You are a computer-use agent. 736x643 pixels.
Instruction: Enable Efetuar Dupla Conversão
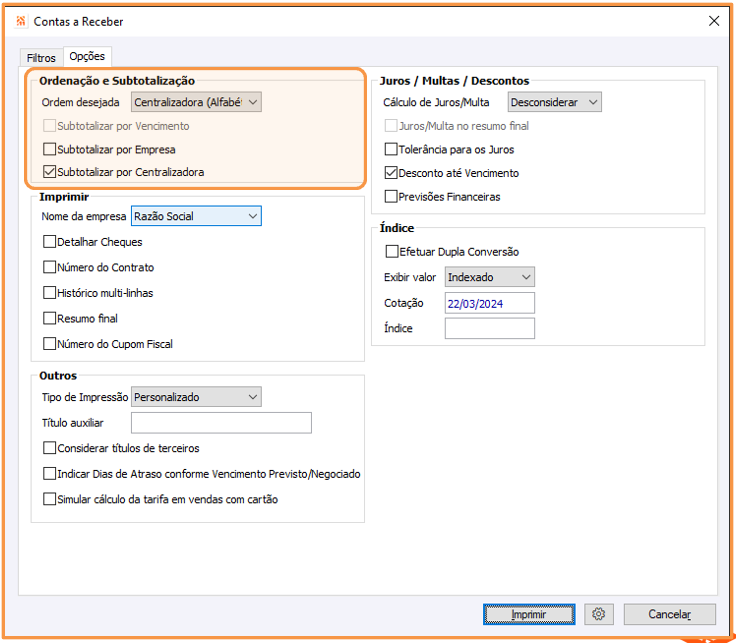click(391, 252)
